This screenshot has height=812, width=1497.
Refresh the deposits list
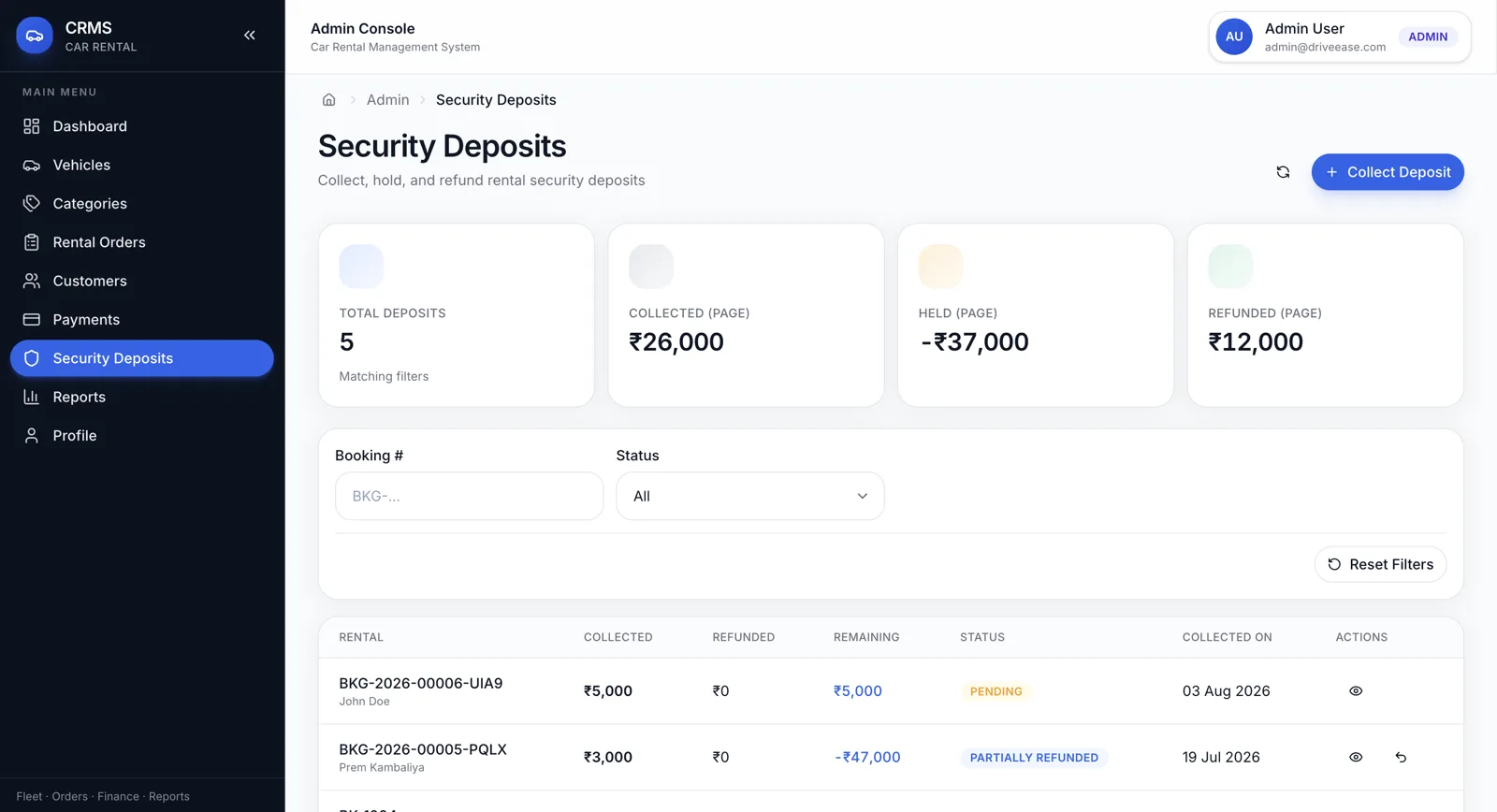click(x=1283, y=172)
